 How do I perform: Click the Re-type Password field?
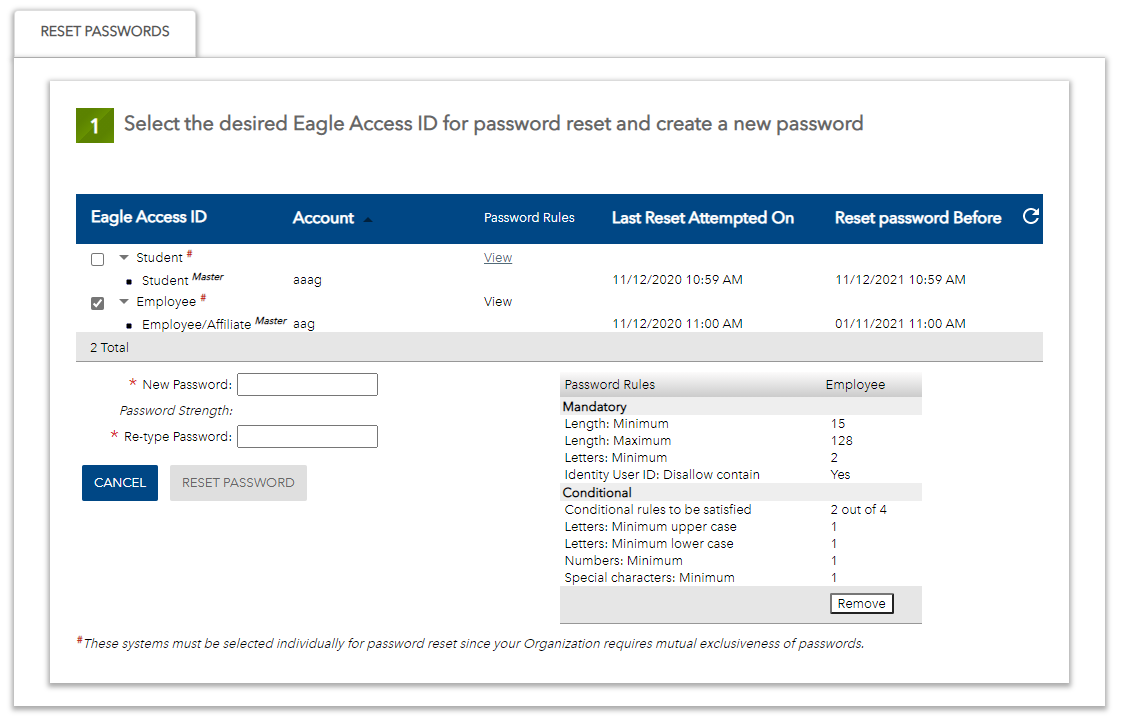[x=307, y=436]
